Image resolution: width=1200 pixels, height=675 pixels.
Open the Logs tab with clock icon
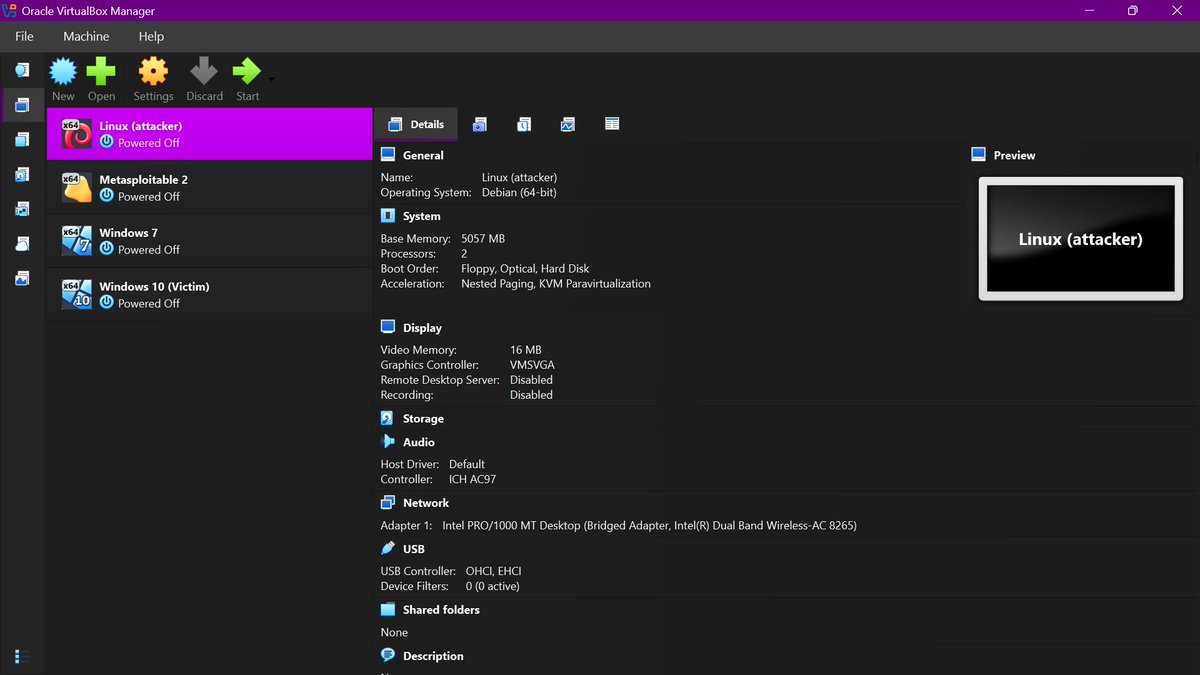point(524,124)
